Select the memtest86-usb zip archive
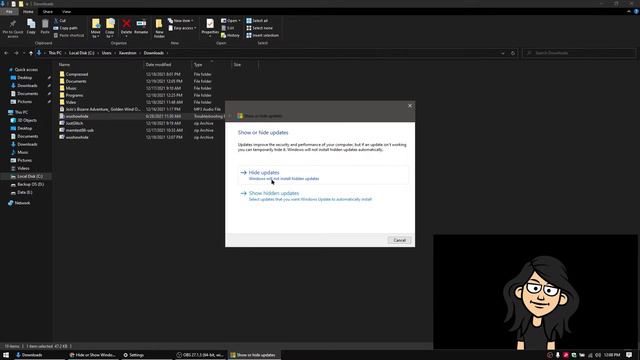The height and width of the screenshot is (360, 640). coord(80,130)
